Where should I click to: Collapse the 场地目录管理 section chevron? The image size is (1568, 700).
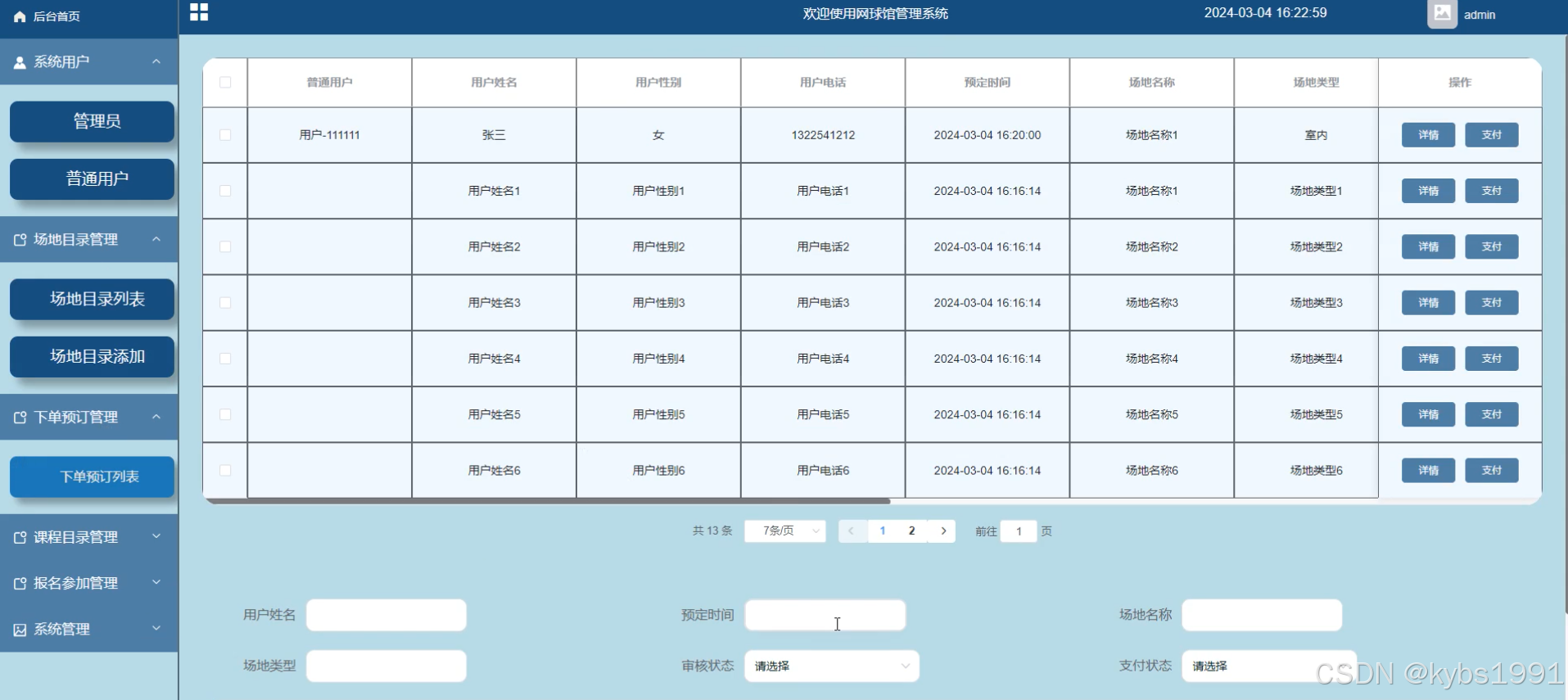[x=156, y=239]
